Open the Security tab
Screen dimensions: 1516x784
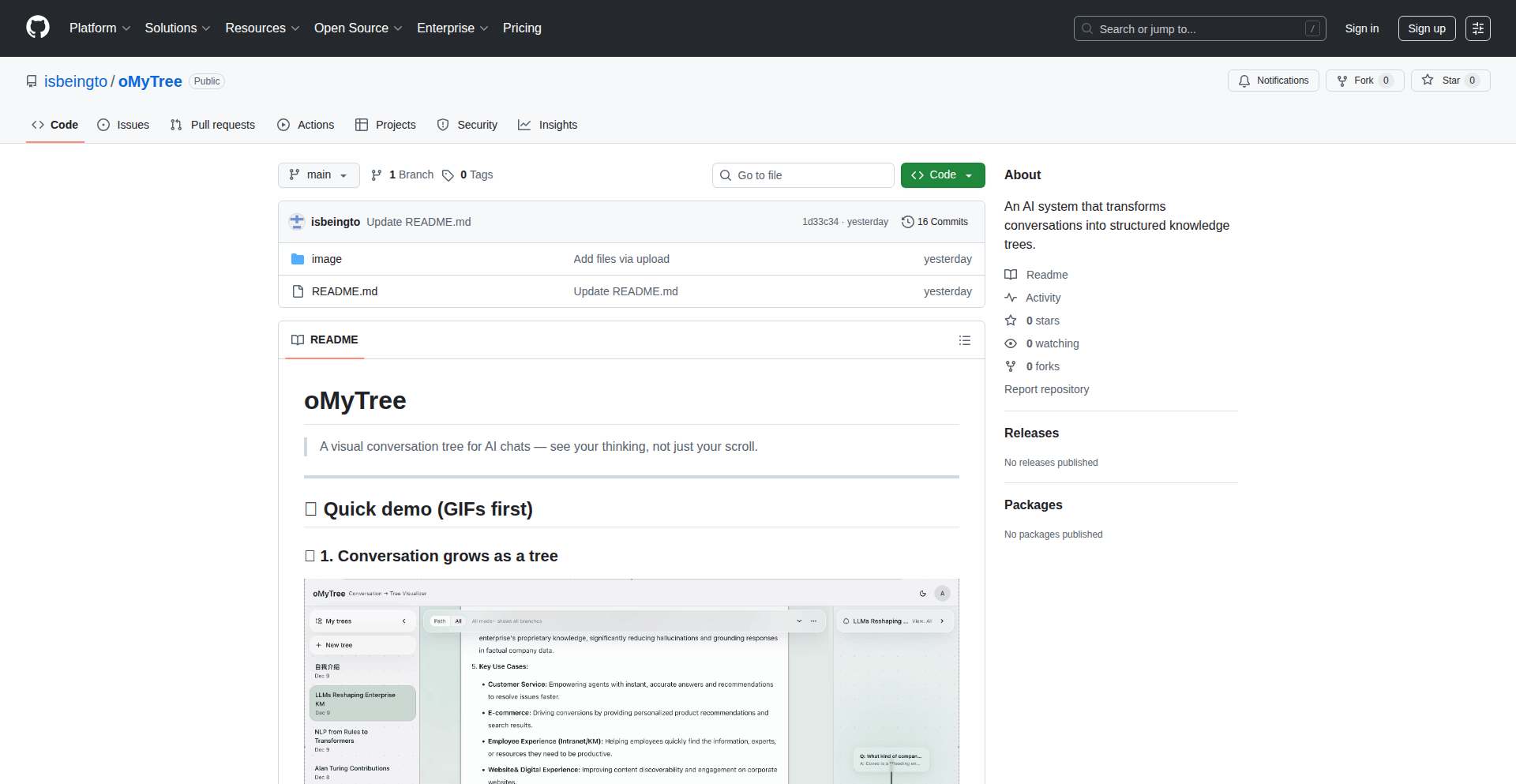point(467,125)
